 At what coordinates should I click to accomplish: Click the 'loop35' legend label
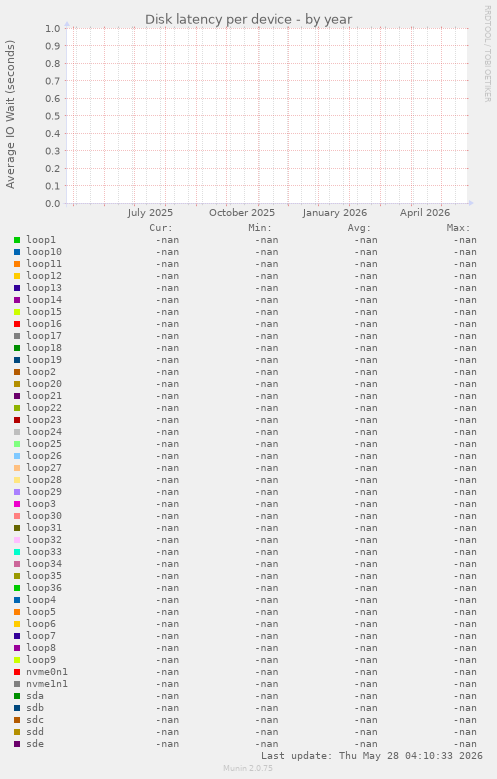pos(44,576)
